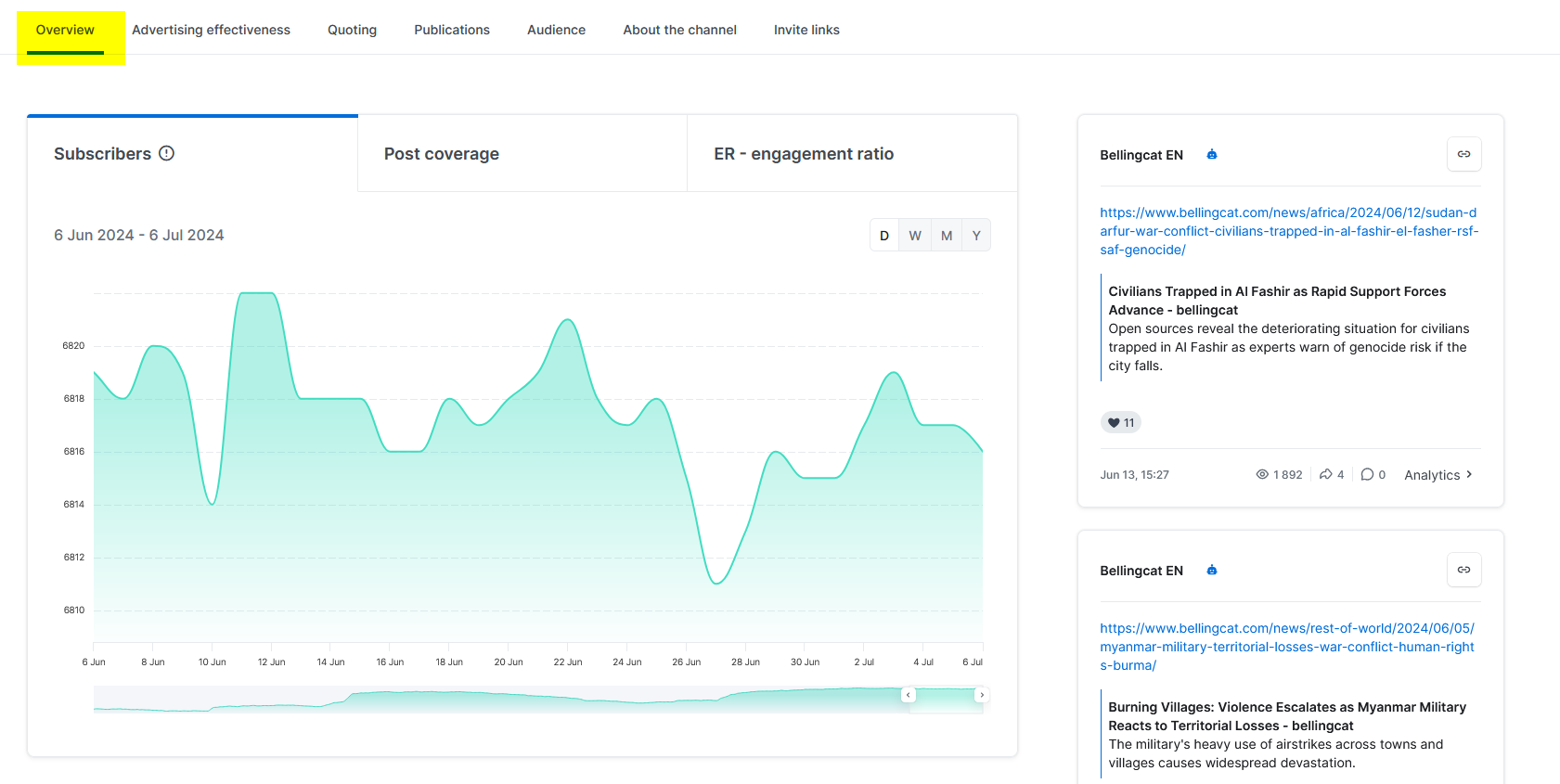
Task: Switch chart to monthly view (M)
Action: tap(947, 236)
